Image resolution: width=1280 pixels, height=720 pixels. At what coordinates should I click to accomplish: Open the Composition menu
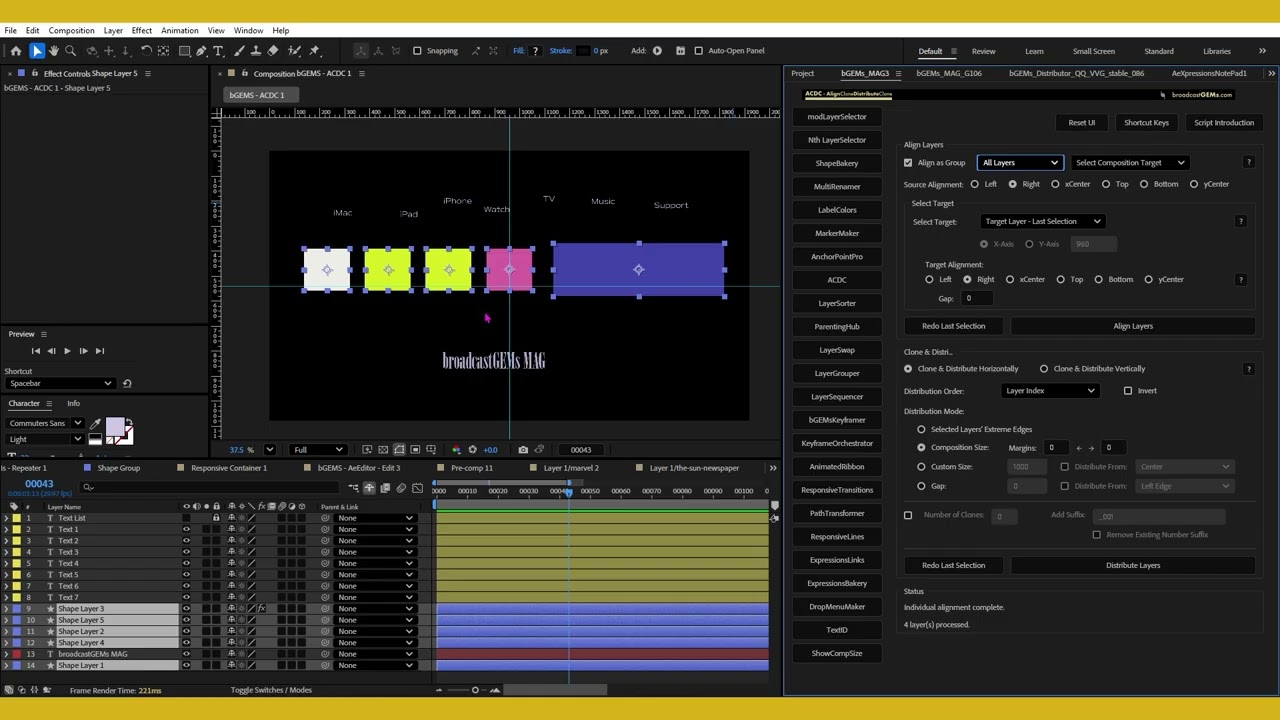[x=71, y=31]
